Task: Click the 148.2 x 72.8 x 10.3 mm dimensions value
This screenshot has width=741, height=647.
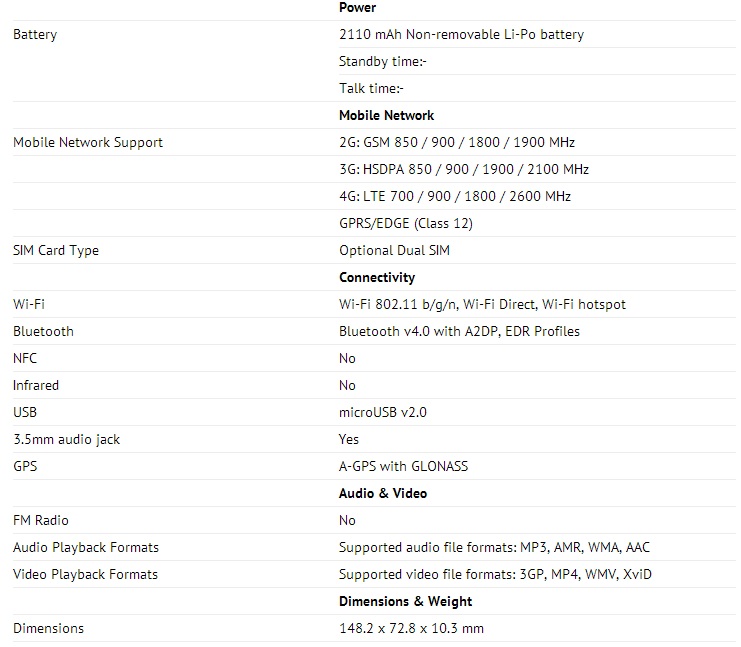Action: [411, 629]
